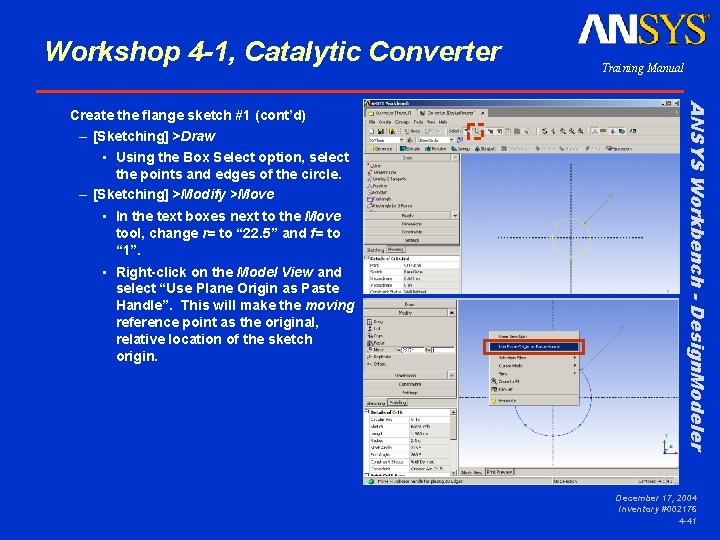Image resolution: width=720 pixels, height=540 pixels.
Task: Click the selection cursor icon inside dashed red box
Action: pyautogui.click(x=477, y=131)
